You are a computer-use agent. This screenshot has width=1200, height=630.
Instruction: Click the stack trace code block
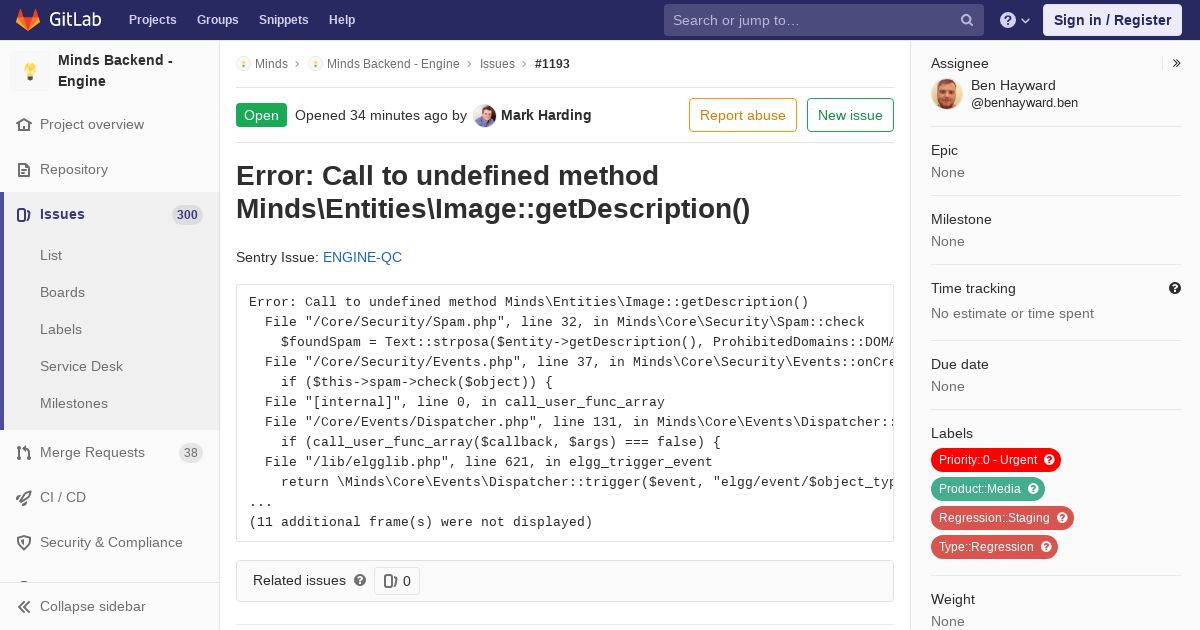(x=565, y=413)
